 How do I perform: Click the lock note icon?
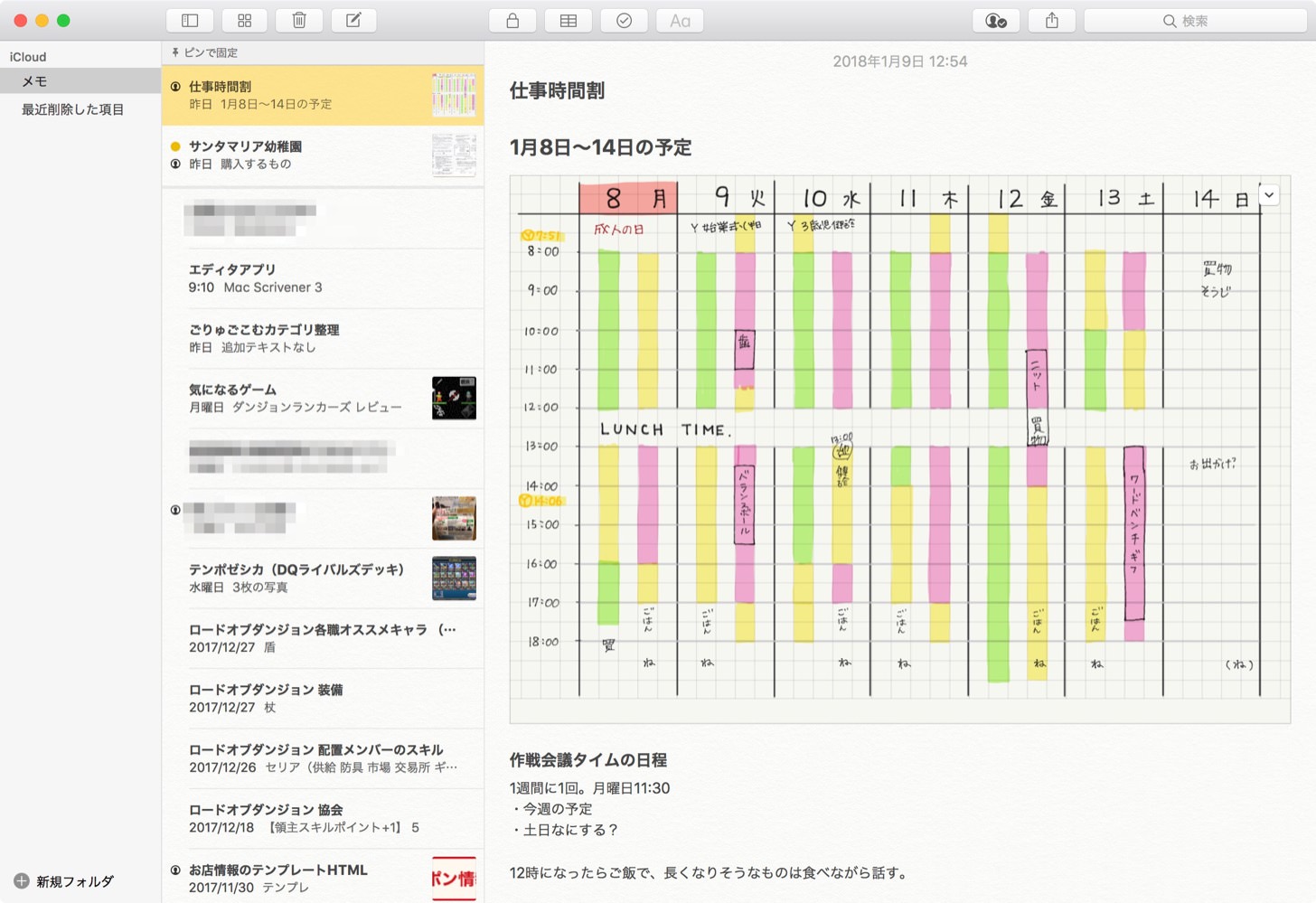(512, 21)
